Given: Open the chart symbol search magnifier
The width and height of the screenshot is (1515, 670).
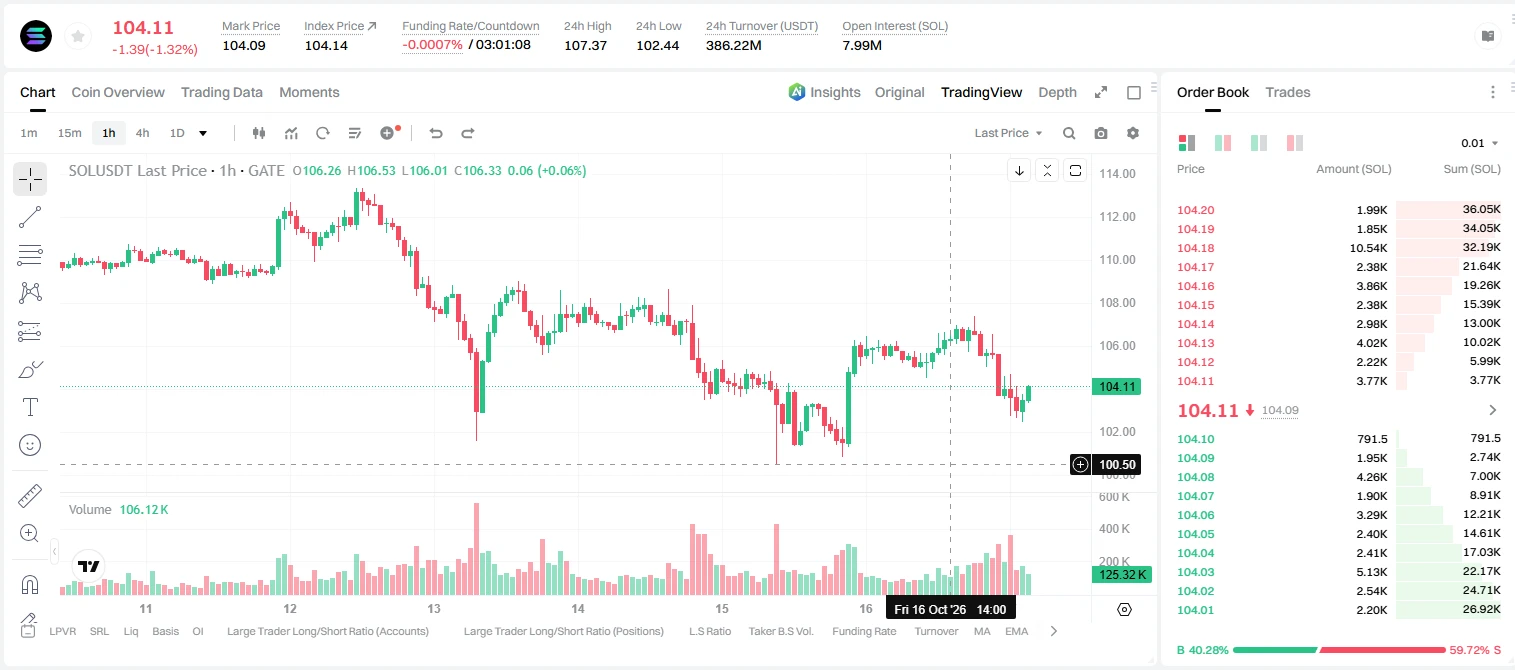Looking at the screenshot, I should pos(1069,133).
